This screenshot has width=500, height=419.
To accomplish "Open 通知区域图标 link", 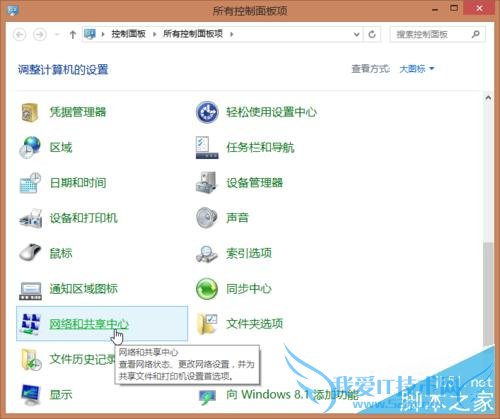I will [x=84, y=289].
